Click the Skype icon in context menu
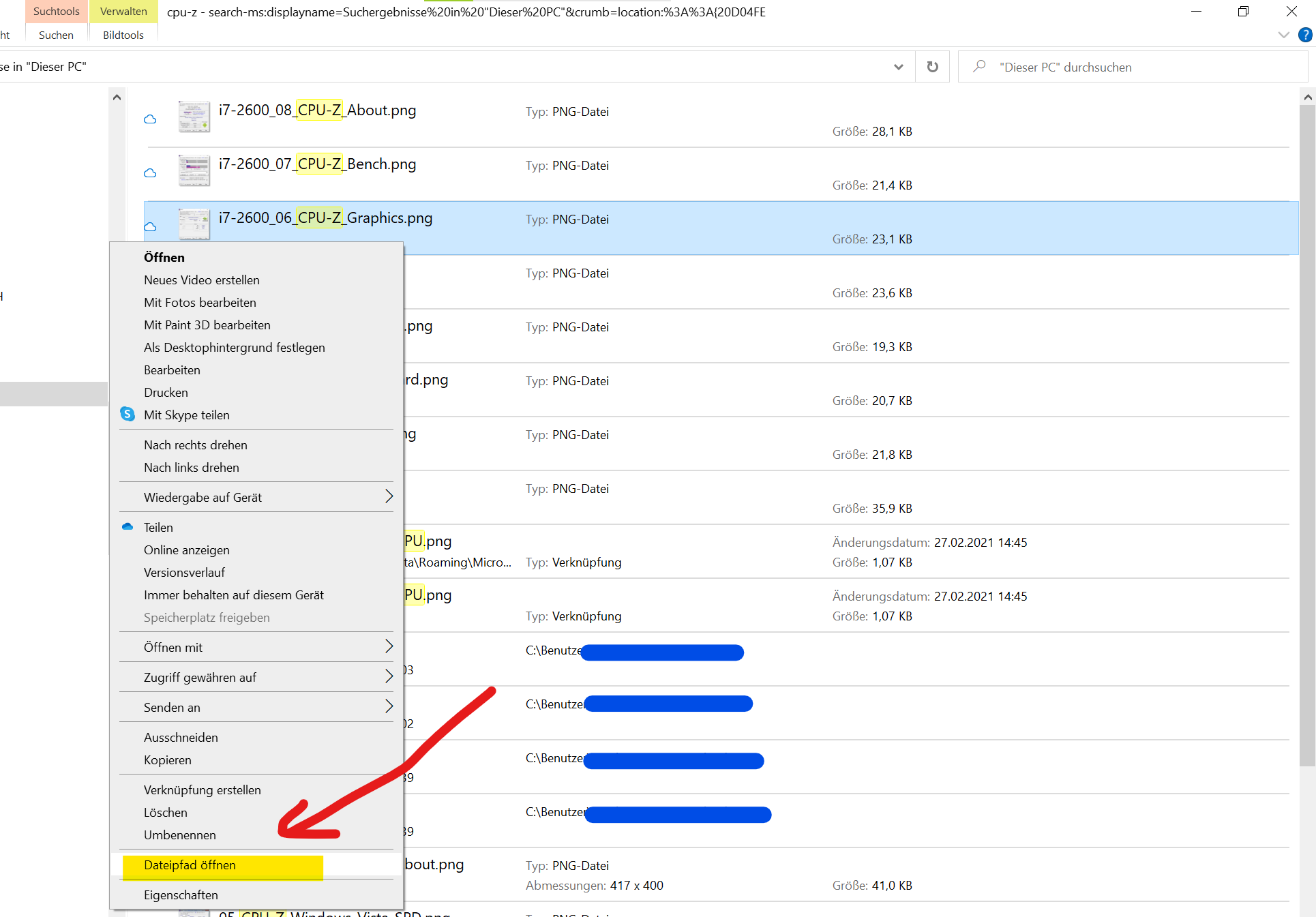1316x917 pixels. pos(128,415)
